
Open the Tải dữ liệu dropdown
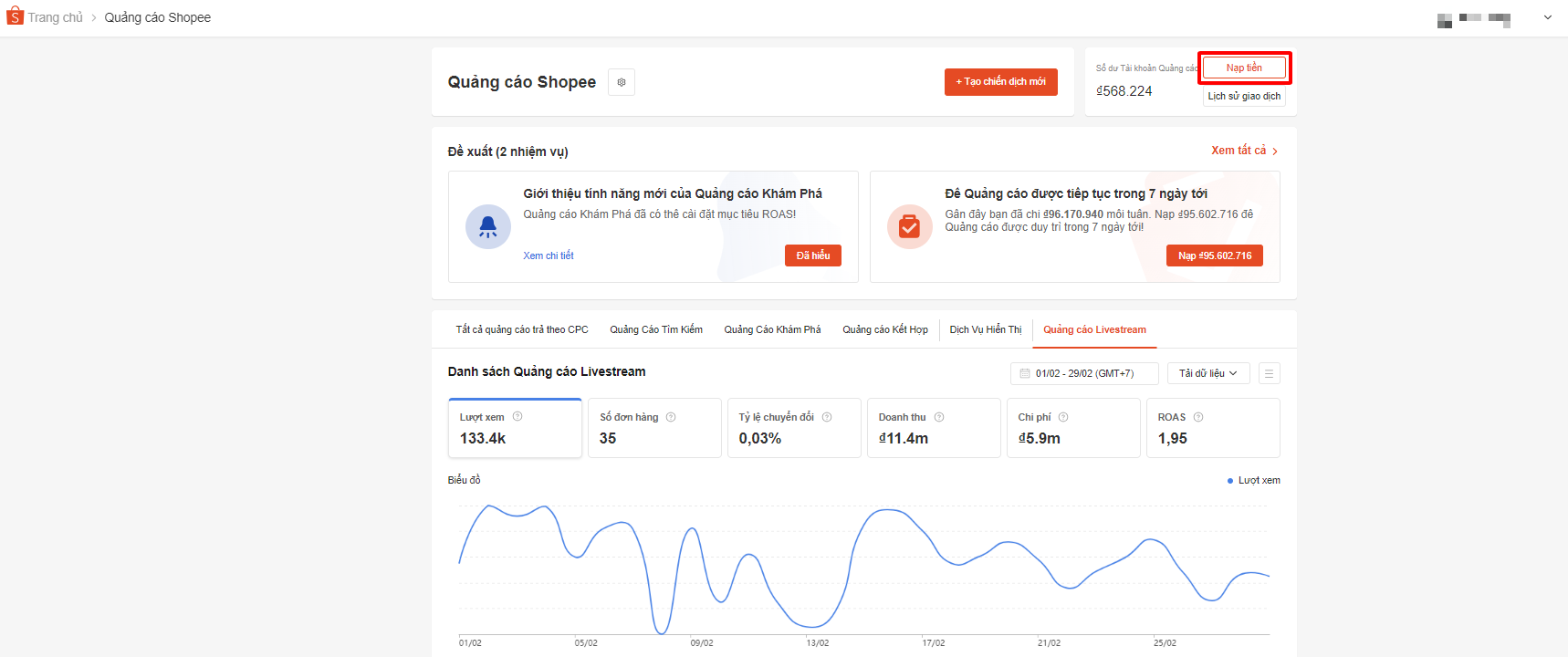click(x=1208, y=373)
